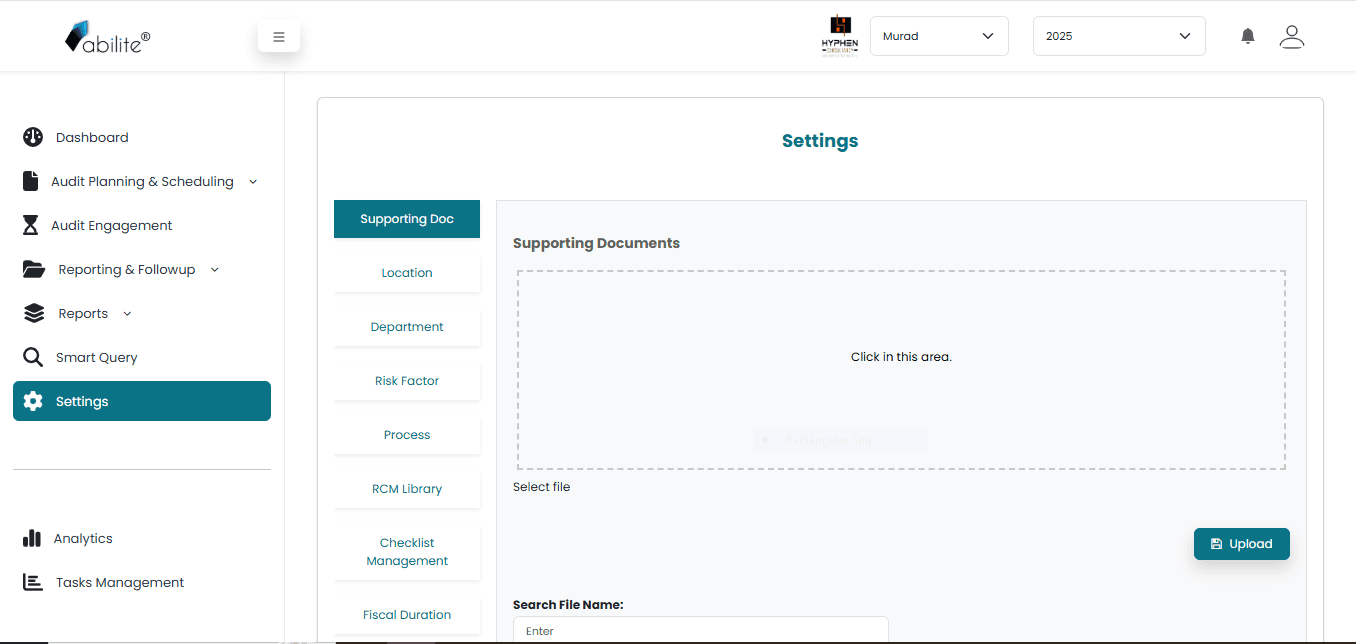Click the Audit Engagement hourglass icon
This screenshot has width=1356, height=644.
[x=31, y=225]
